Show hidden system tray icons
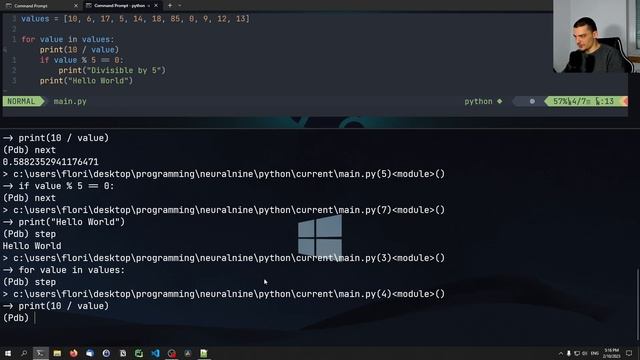 pos(560,353)
